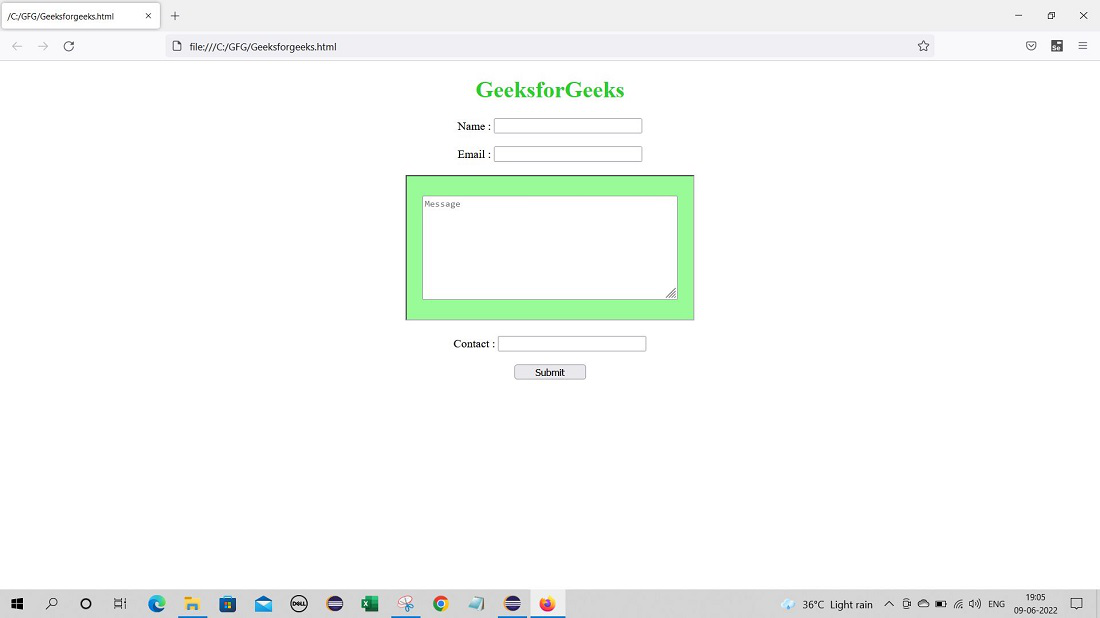The image size is (1100, 618).
Task: Focus the Name input field
Action: pos(568,126)
